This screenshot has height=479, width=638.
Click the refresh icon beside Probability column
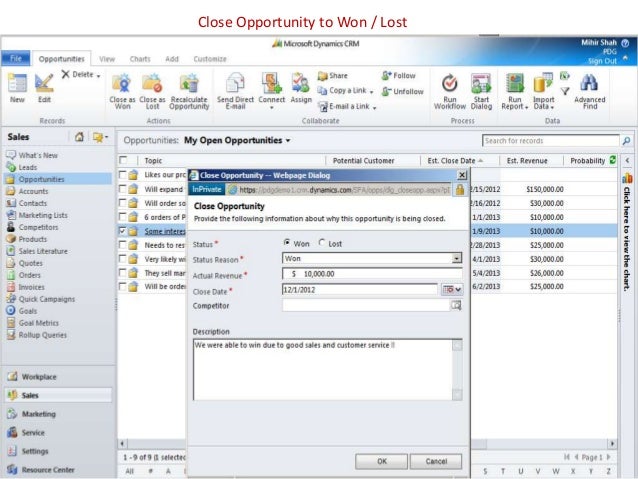pos(613,160)
